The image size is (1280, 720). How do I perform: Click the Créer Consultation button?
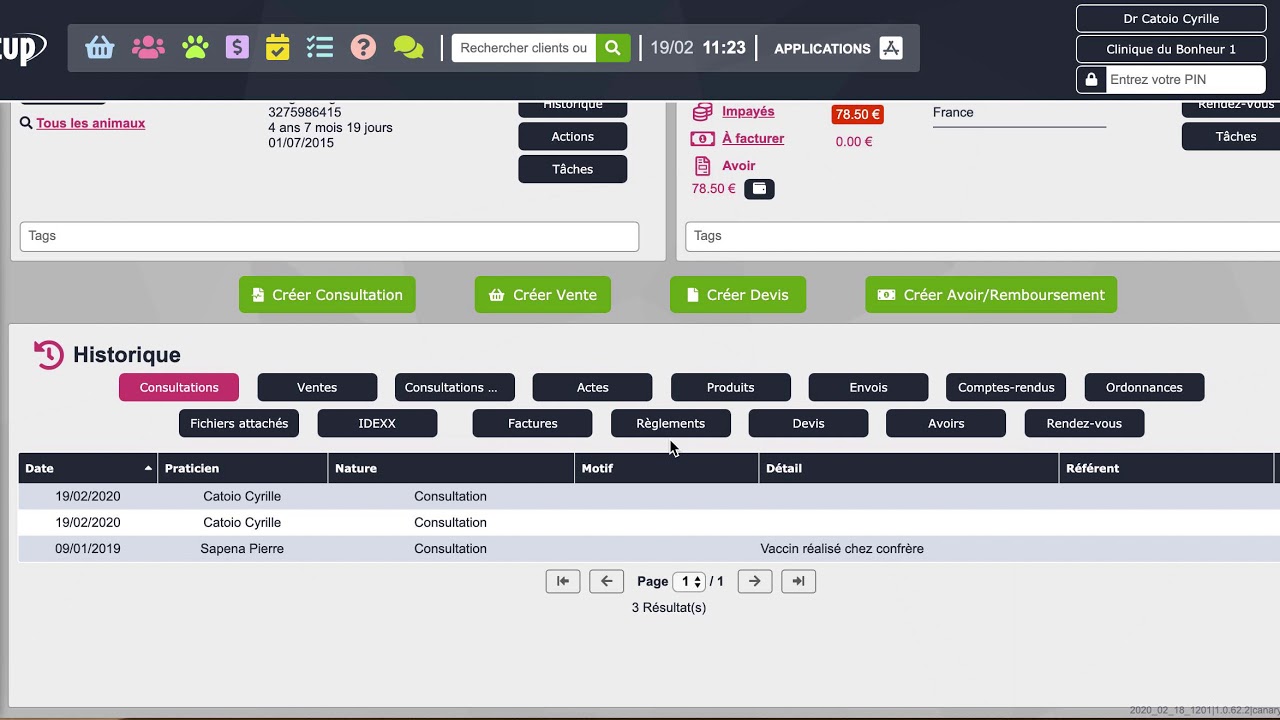coord(327,295)
